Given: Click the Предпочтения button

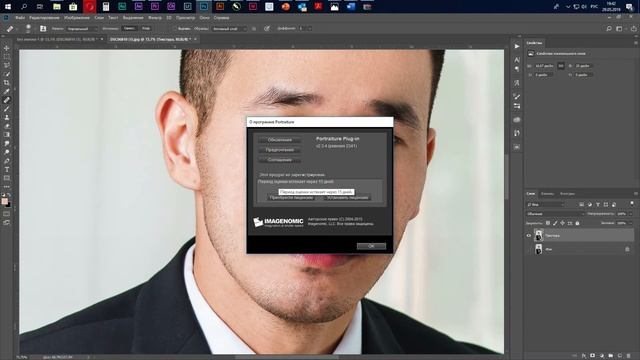Looking at the screenshot, I should 280,150.
